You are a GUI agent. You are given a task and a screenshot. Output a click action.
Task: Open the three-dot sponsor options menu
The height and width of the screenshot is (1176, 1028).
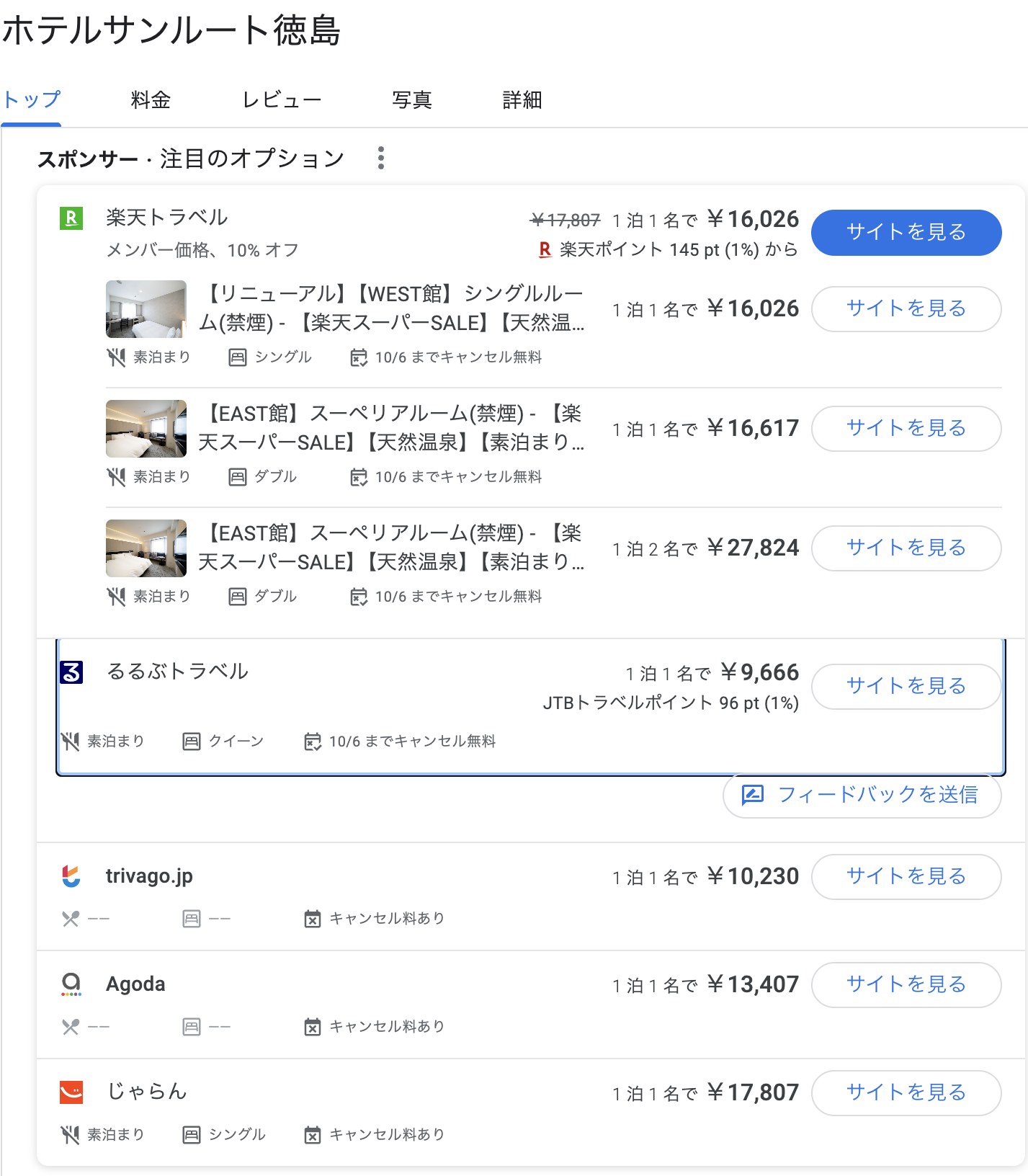tap(381, 158)
